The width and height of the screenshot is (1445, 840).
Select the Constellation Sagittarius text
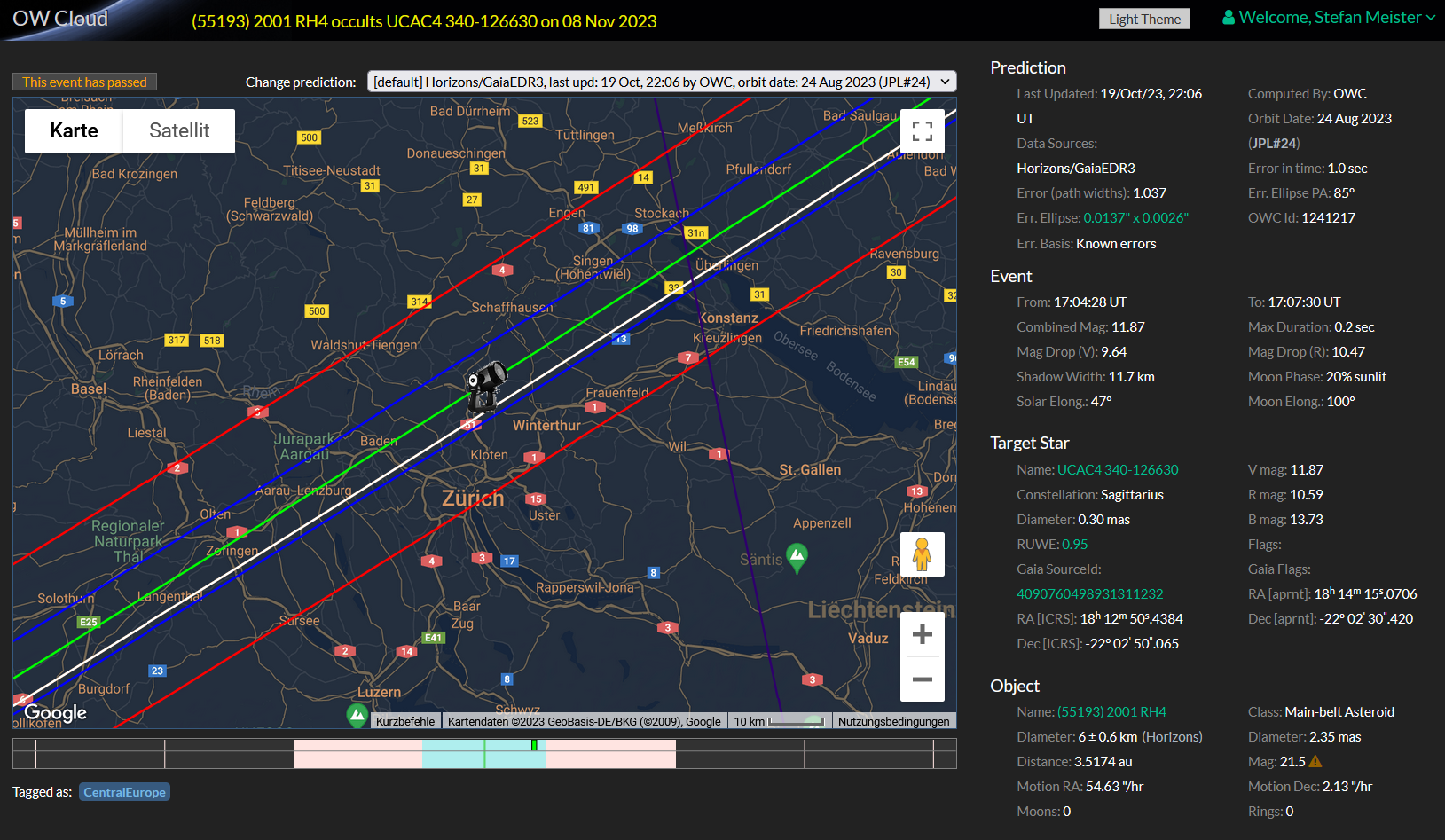coord(1132,495)
